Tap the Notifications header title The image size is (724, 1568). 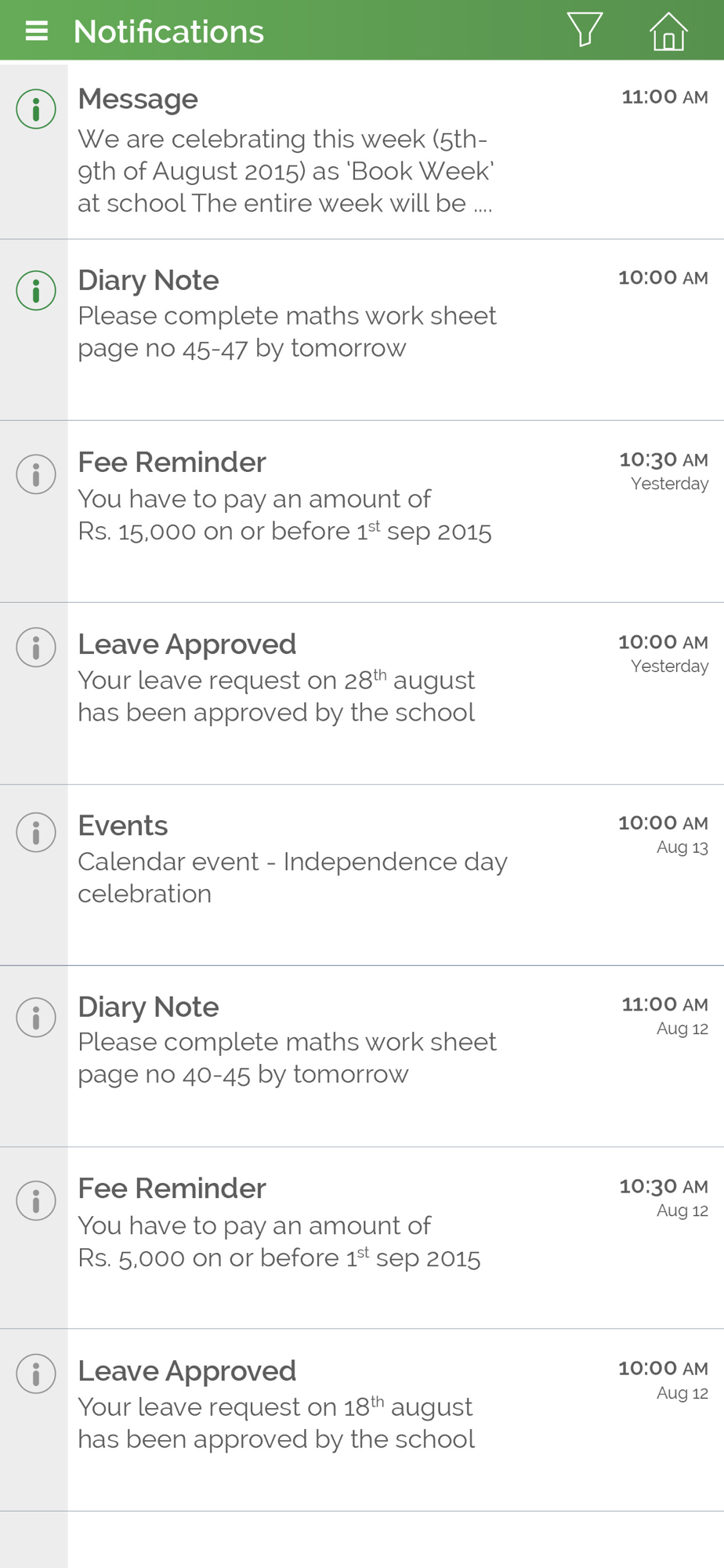168,31
